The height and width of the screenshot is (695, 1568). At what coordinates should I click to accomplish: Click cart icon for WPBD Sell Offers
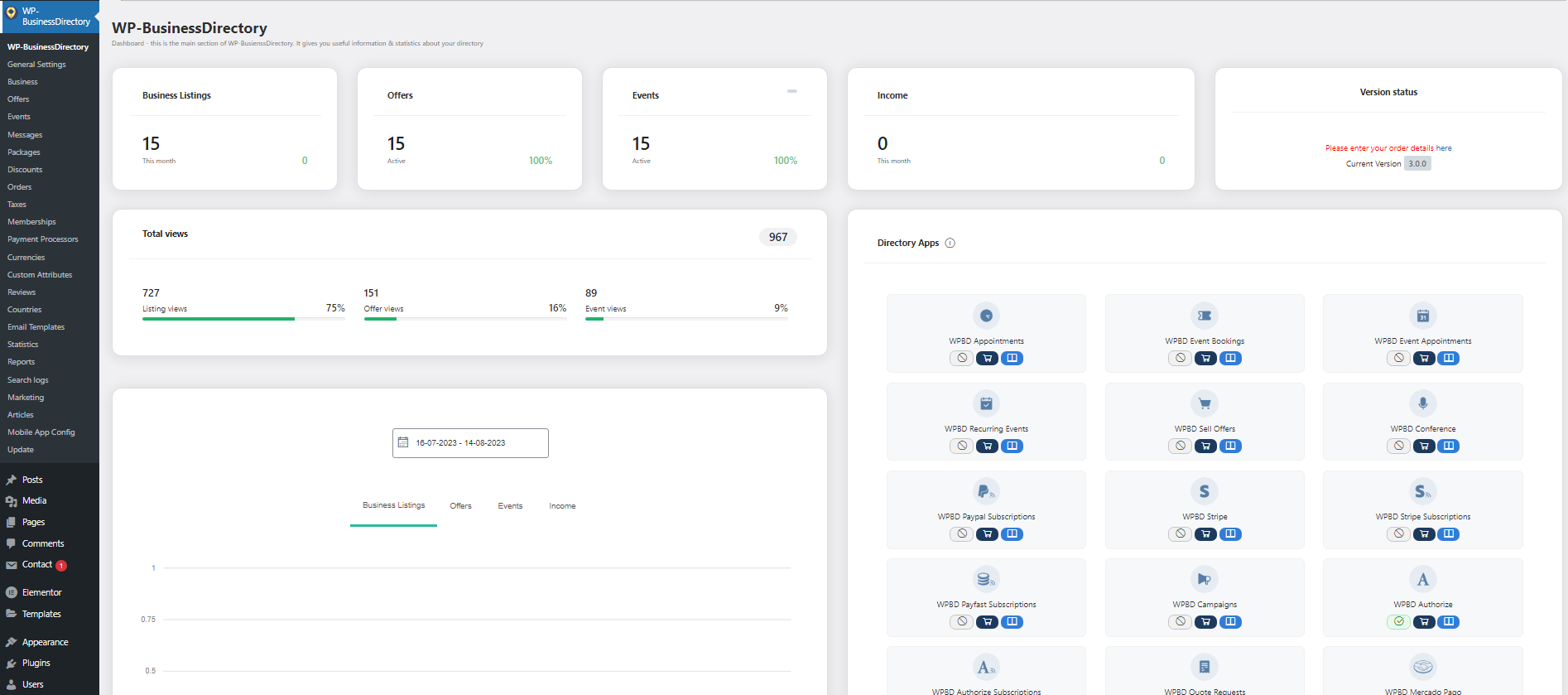pos(1205,446)
